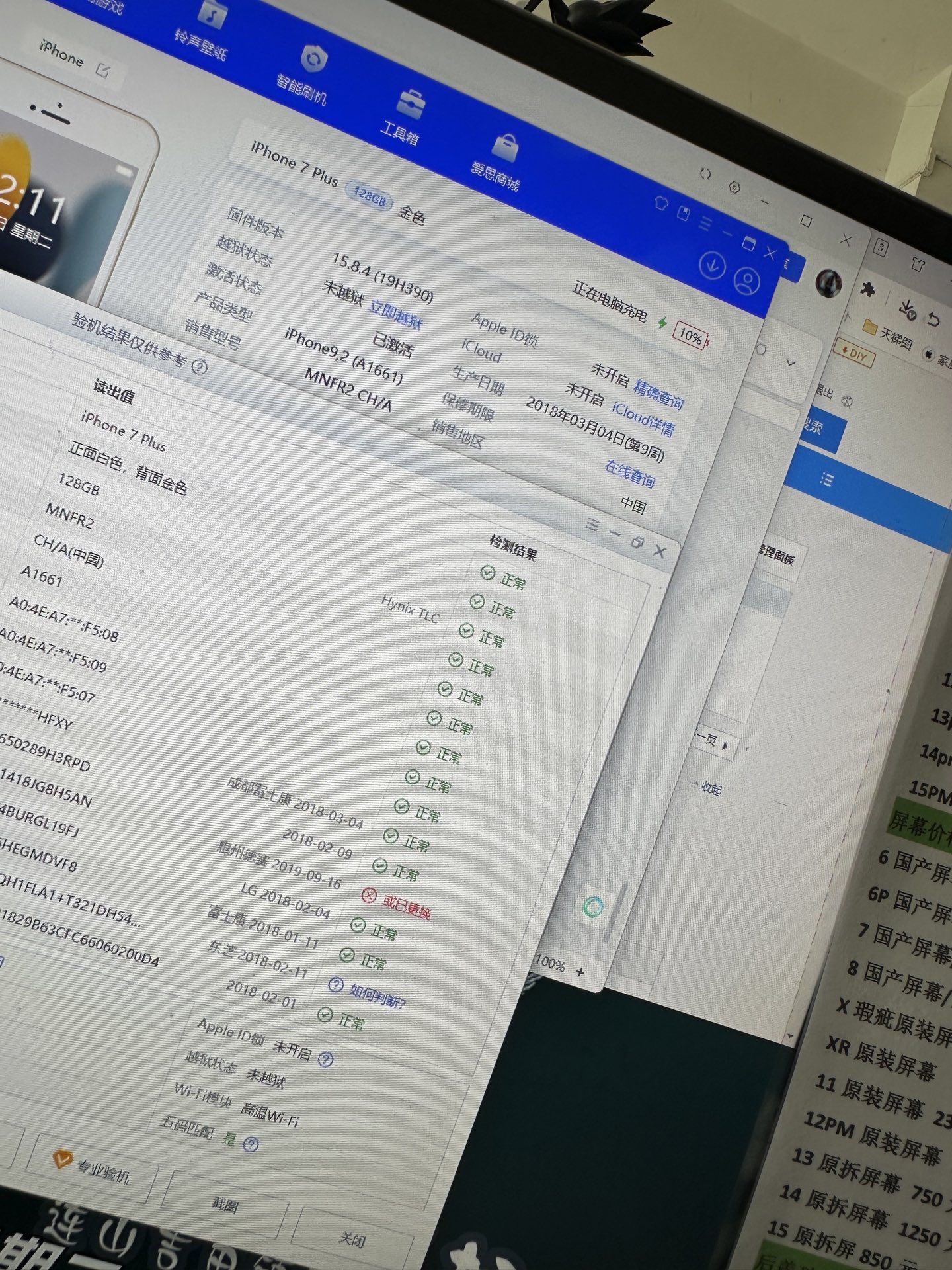Open the user account profile icon

click(x=747, y=282)
